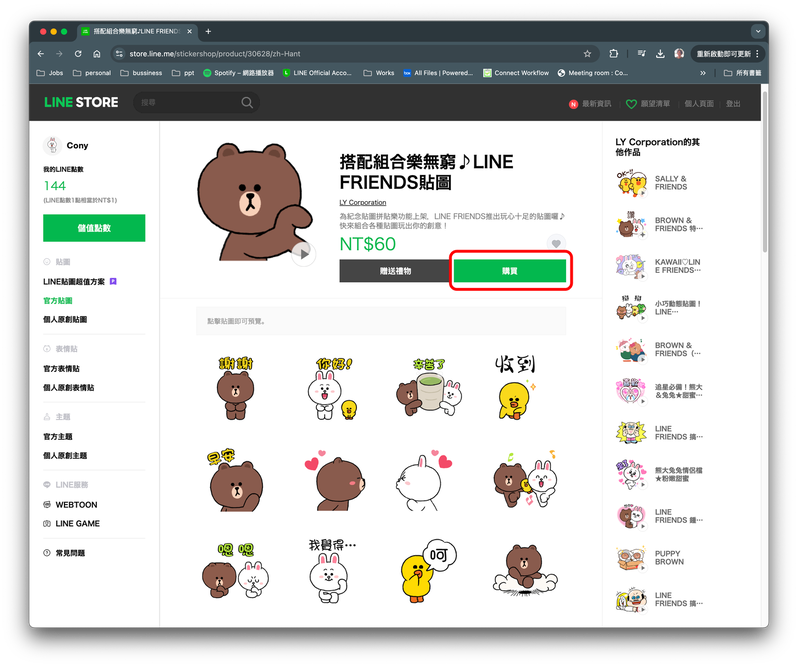This screenshot has width=799, height=667.
Task: Preview the 收到 Sally sticker
Action: pyautogui.click(x=517, y=388)
